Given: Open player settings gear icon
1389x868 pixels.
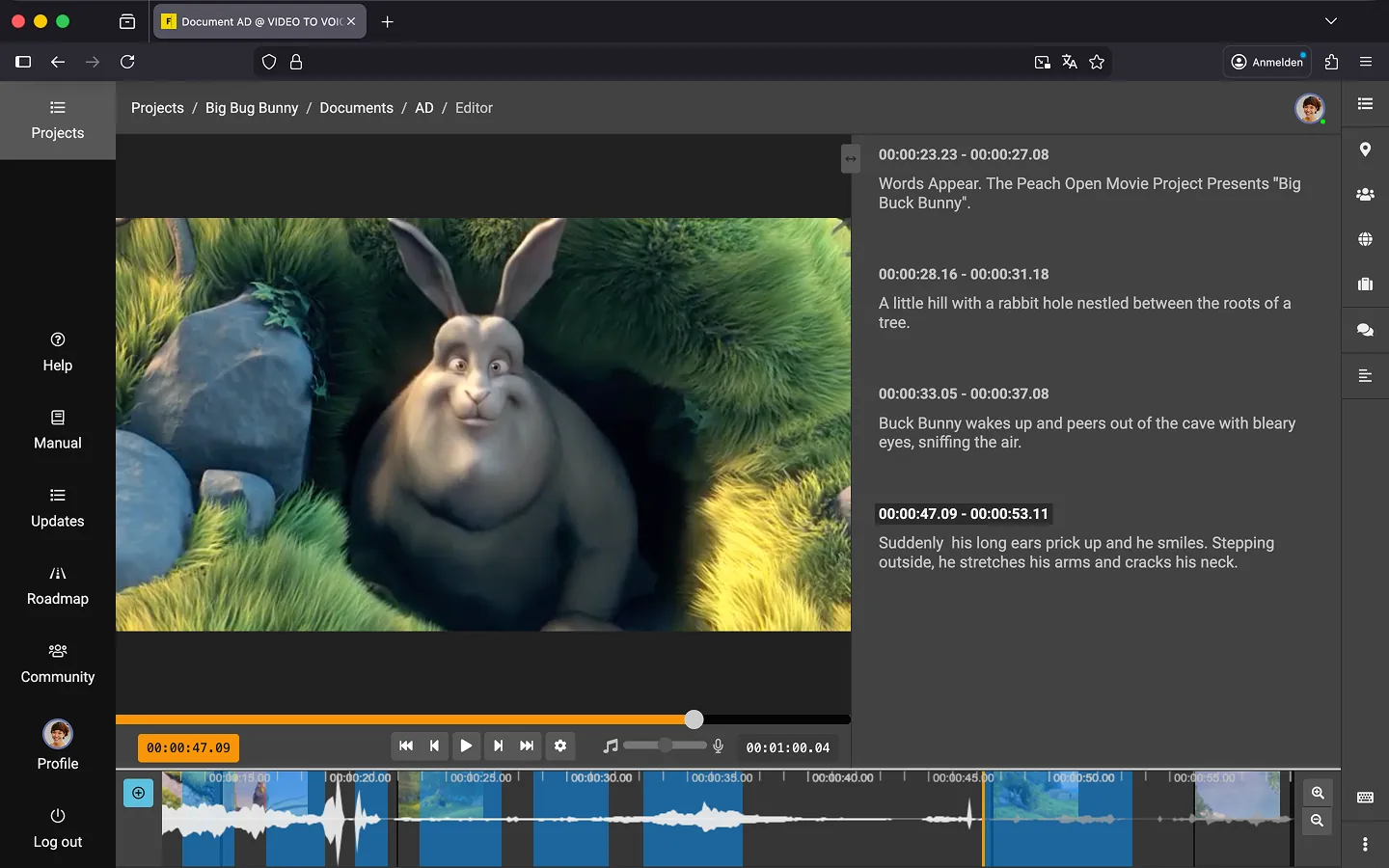Looking at the screenshot, I should (560, 746).
